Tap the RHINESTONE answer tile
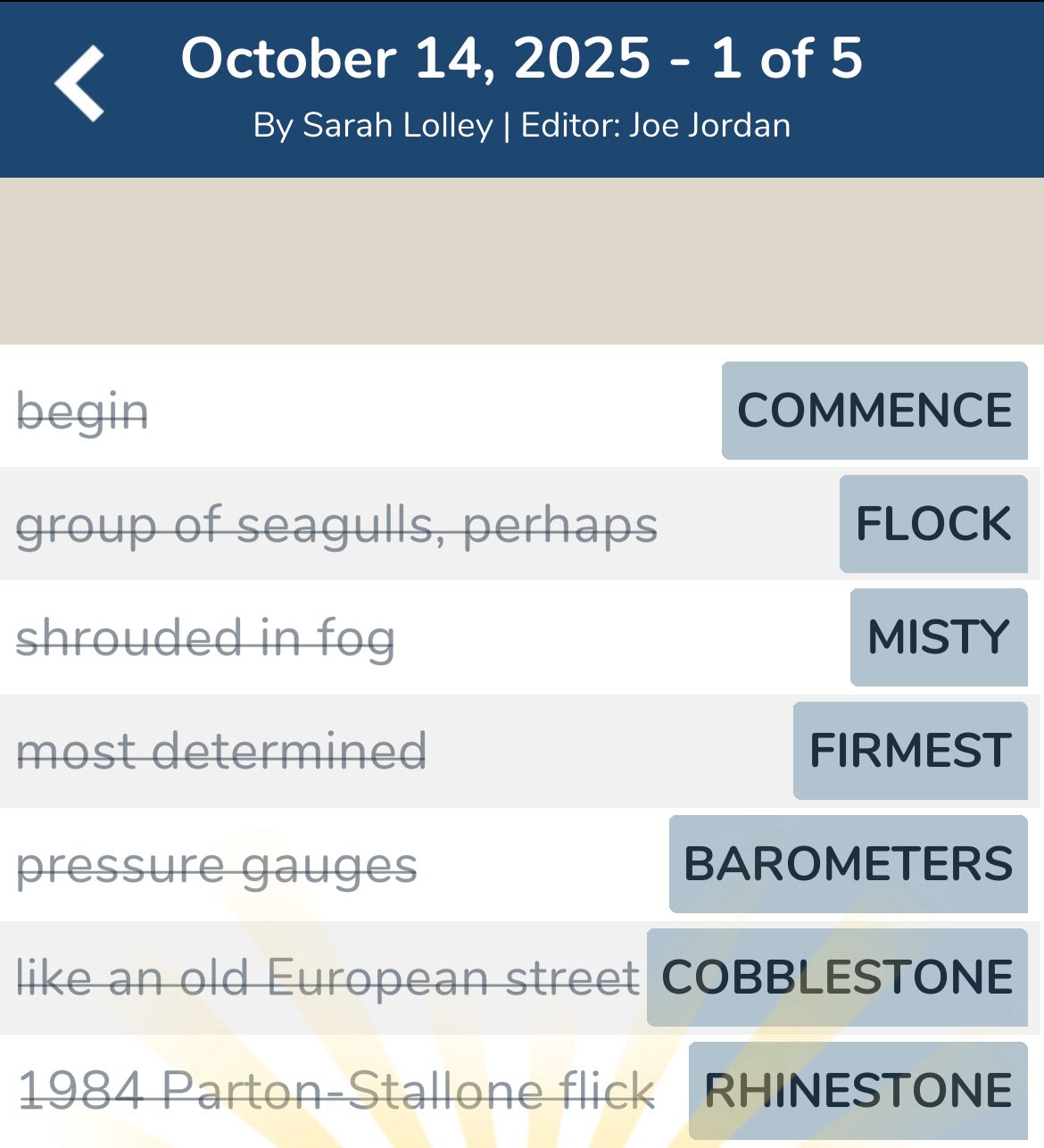The image size is (1044, 1148). pyautogui.click(x=858, y=1091)
